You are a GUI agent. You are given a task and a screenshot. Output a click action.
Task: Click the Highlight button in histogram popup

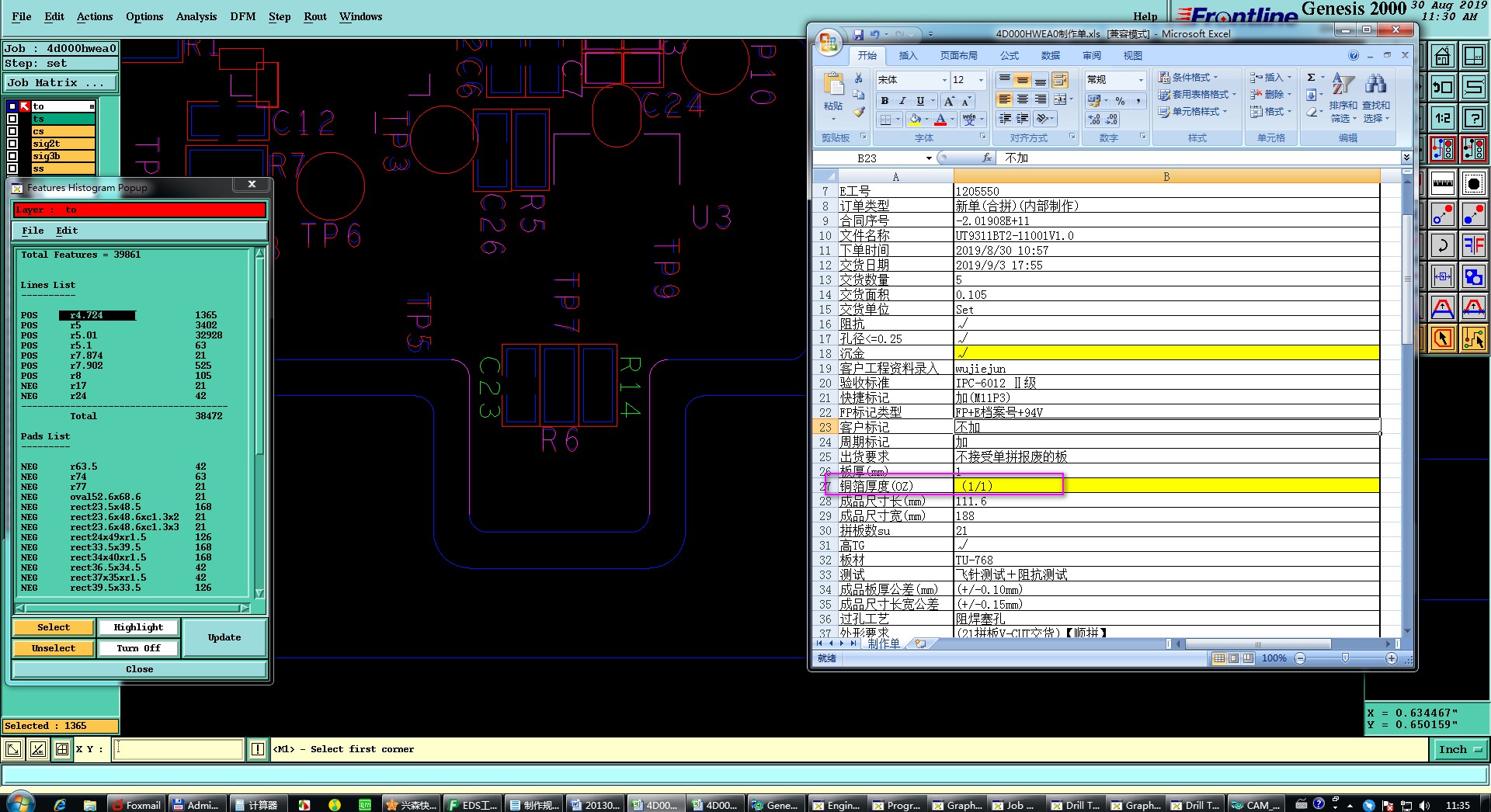coord(138,627)
